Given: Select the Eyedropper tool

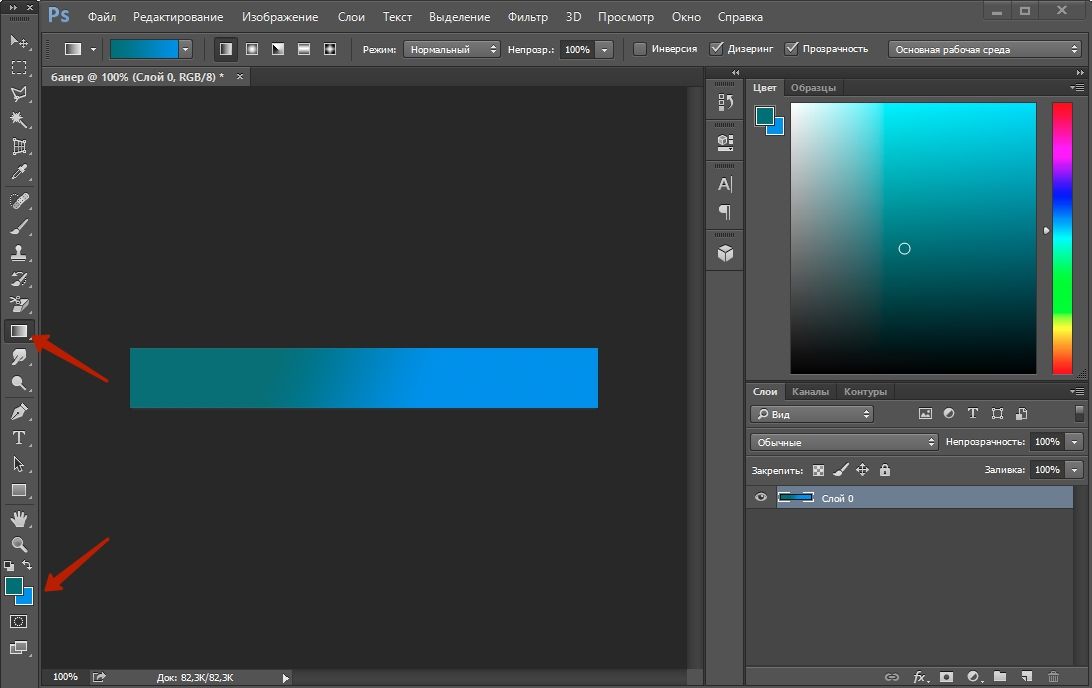Looking at the screenshot, I should click(x=19, y=172).
